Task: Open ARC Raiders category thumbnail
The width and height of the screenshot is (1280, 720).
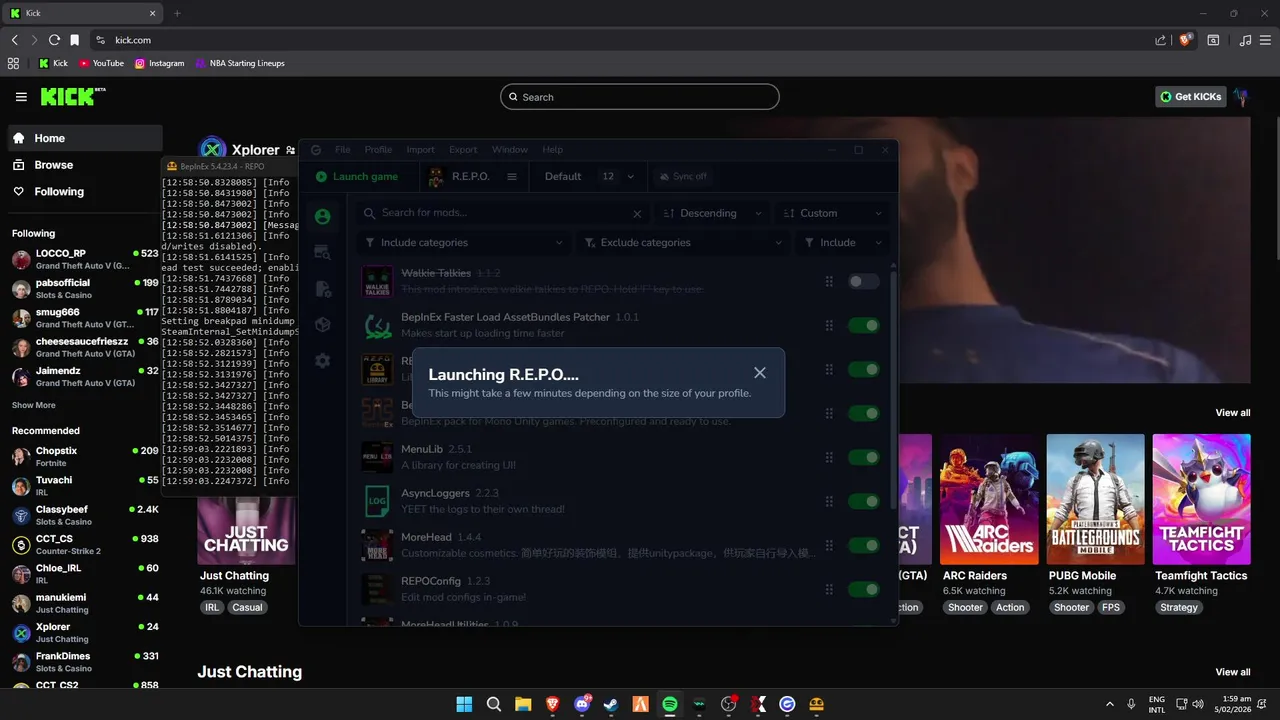Action: point(989,499)
